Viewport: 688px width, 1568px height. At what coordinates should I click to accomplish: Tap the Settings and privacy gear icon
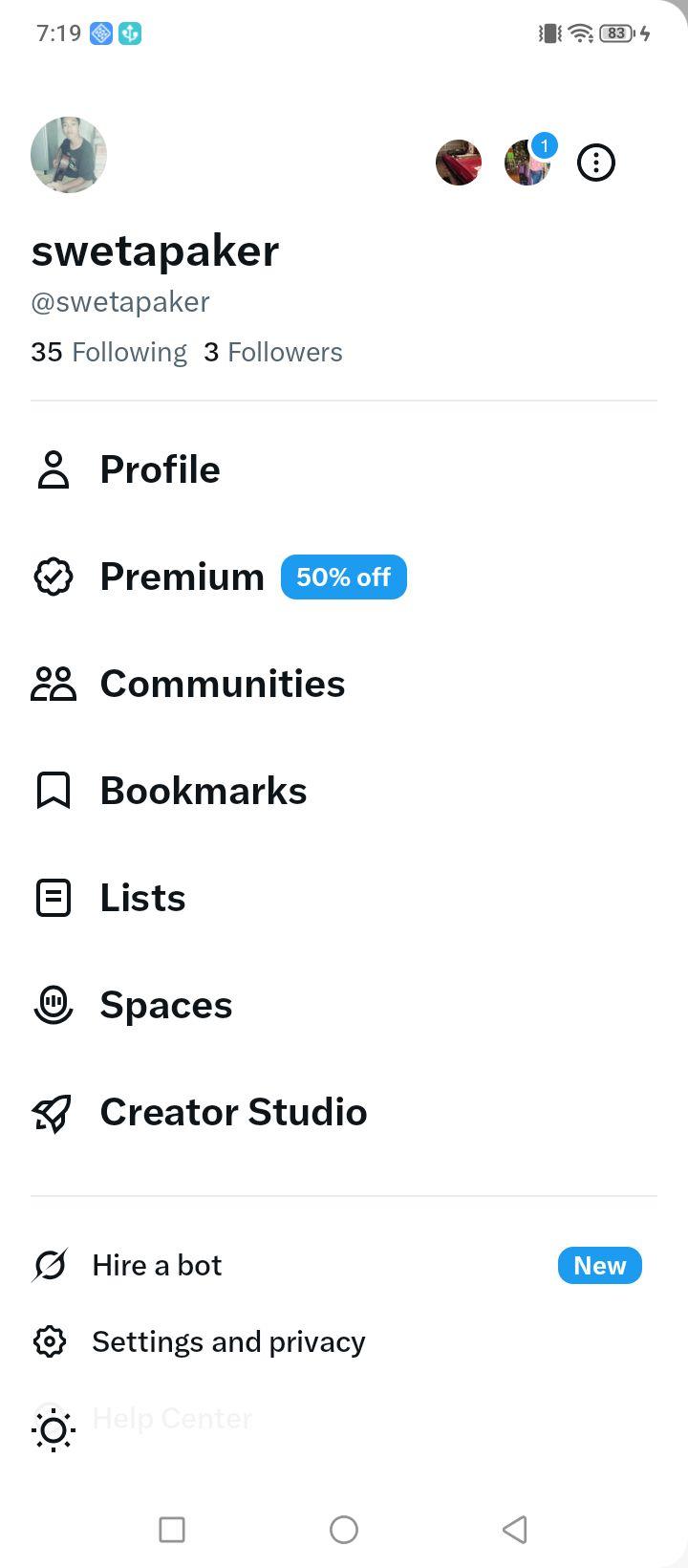tap(50, 1341)
